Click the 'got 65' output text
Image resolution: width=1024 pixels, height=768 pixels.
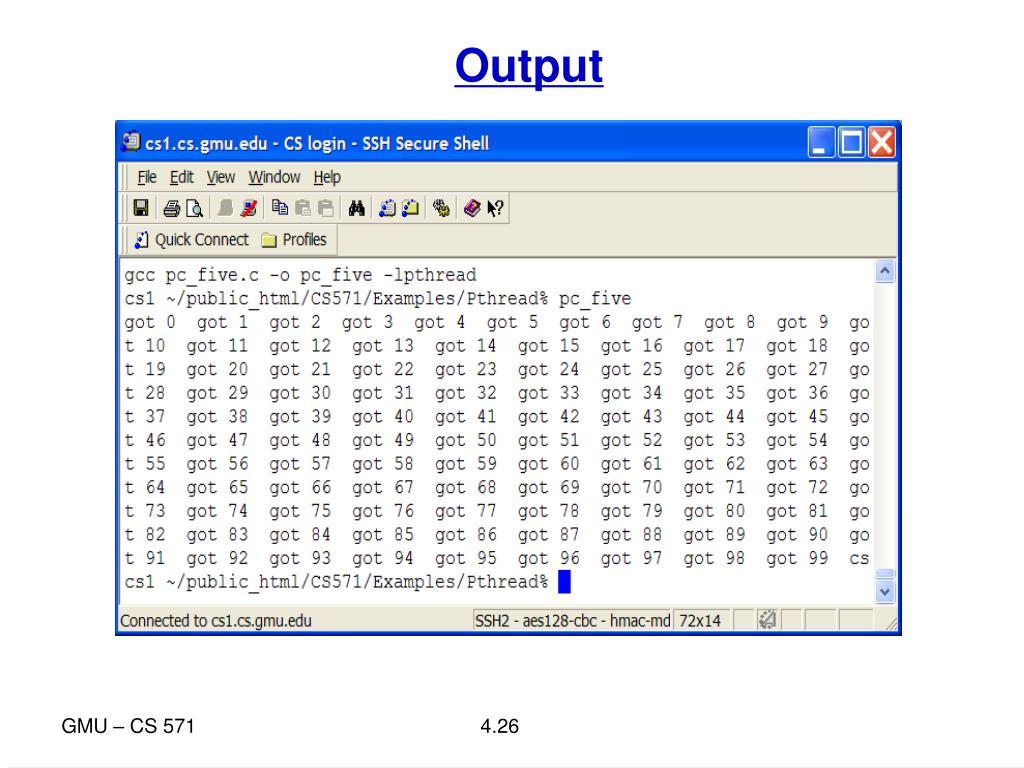tap(217, 487)
